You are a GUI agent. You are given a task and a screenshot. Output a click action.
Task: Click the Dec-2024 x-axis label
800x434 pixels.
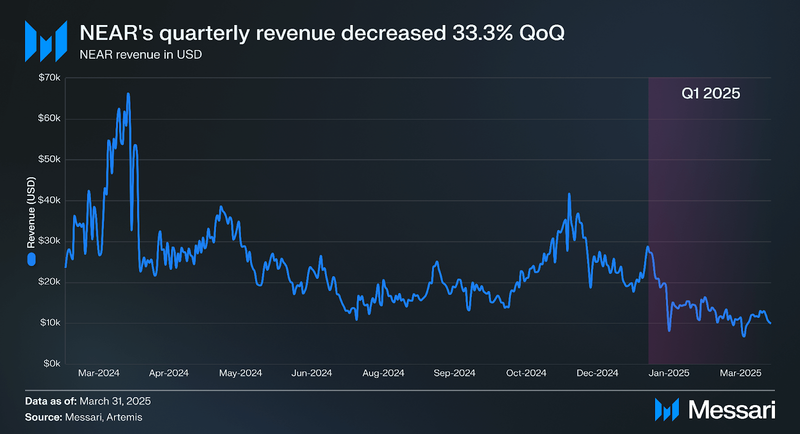tap(597, 373)
